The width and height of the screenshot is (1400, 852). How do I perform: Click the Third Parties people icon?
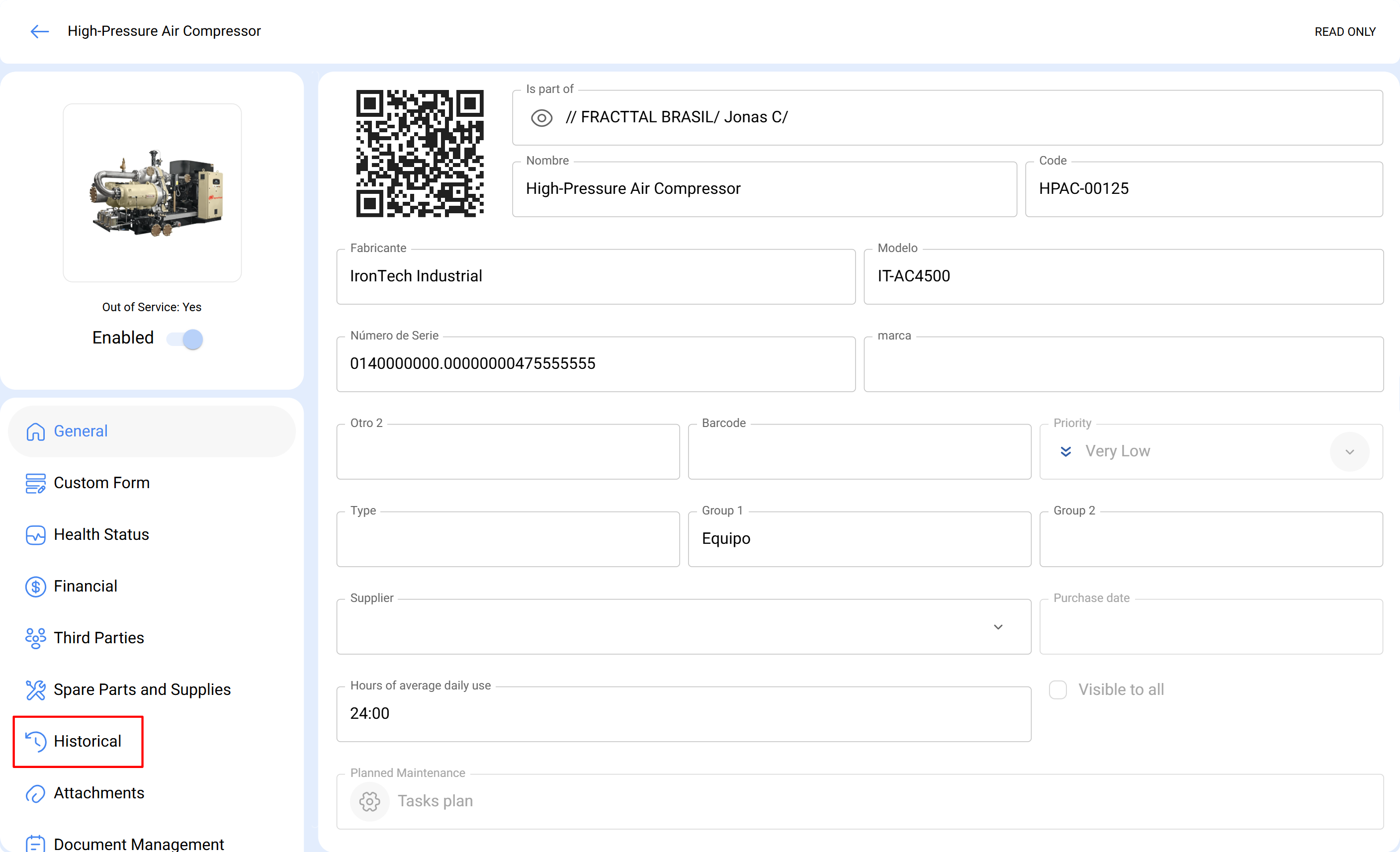[35, 638]
